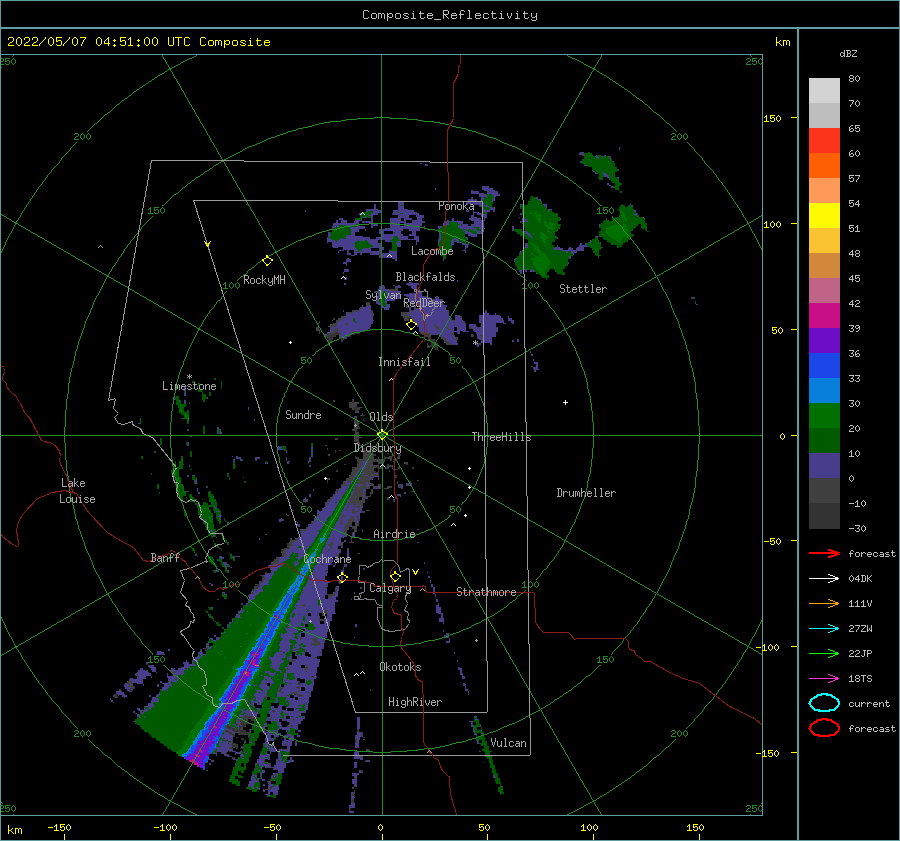900x841 pixels.
Task: Click the Banff town label
Action: (165, 557)
